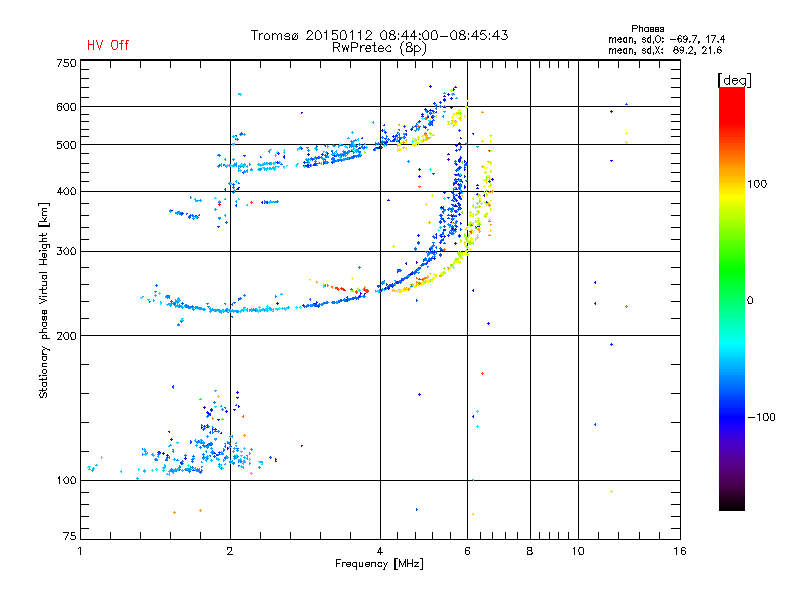Click the 'Frequency [MHz]' axis title
The height and width of the screenshot is (600, 800).
pos(379,564)
